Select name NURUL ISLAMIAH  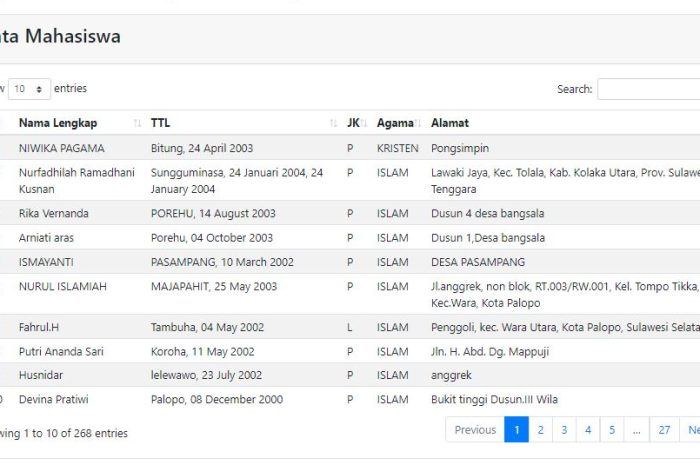click(x=63, y=286)
